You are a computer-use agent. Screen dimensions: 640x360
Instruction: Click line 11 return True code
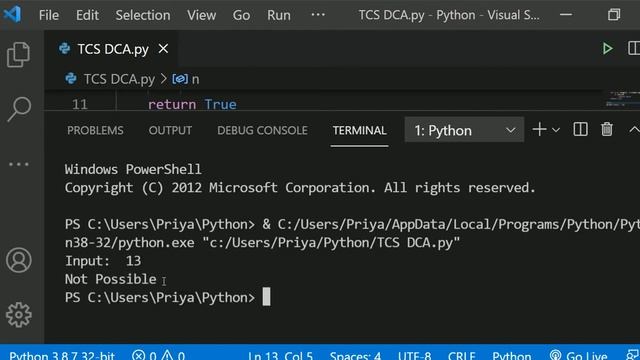(192, 104)
